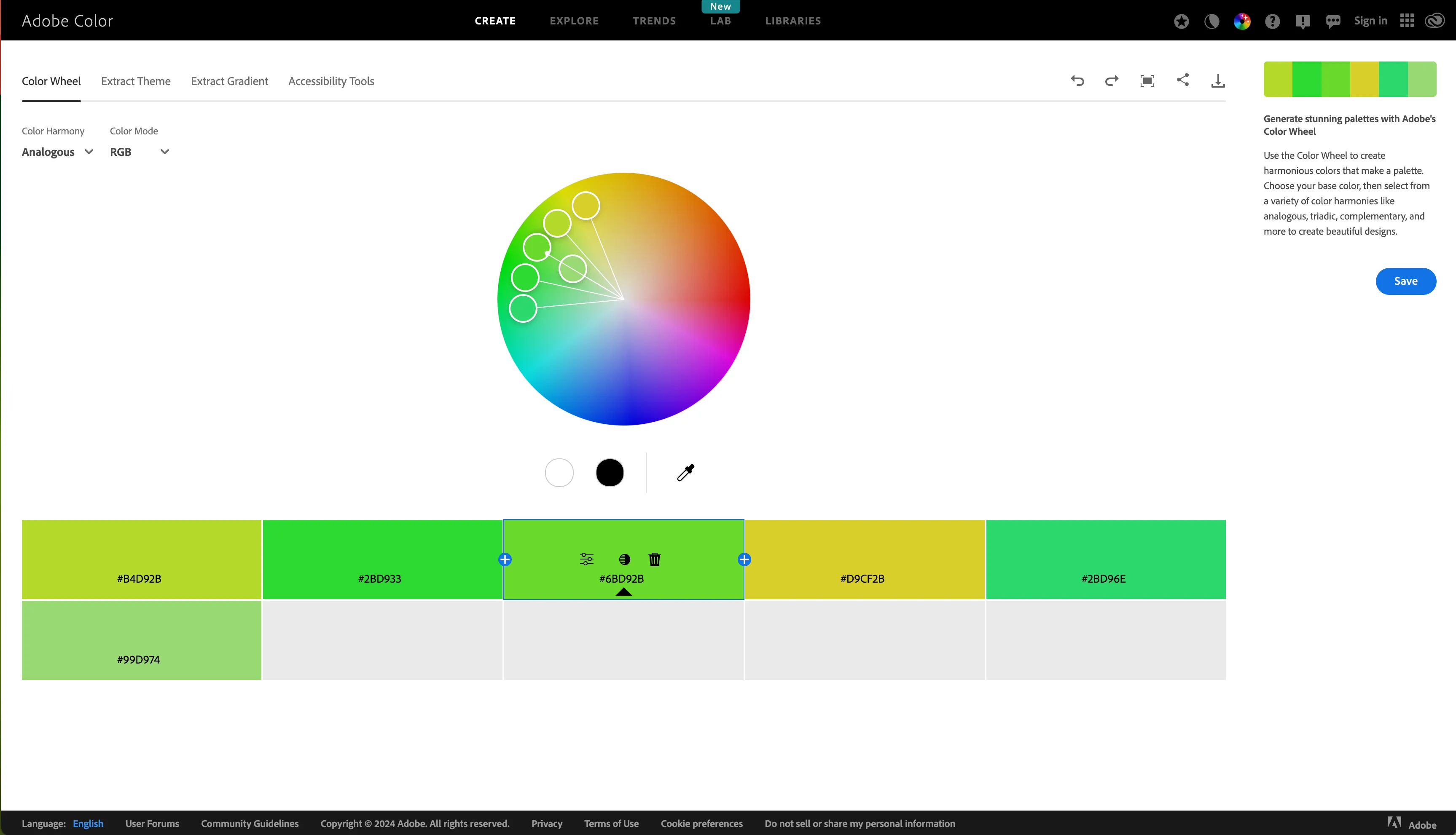Click the redo arrow icon

pos(1112,81)
